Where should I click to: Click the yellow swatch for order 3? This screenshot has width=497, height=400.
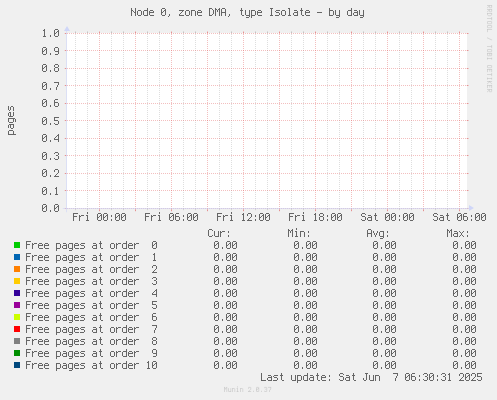(x=17, y=281)
